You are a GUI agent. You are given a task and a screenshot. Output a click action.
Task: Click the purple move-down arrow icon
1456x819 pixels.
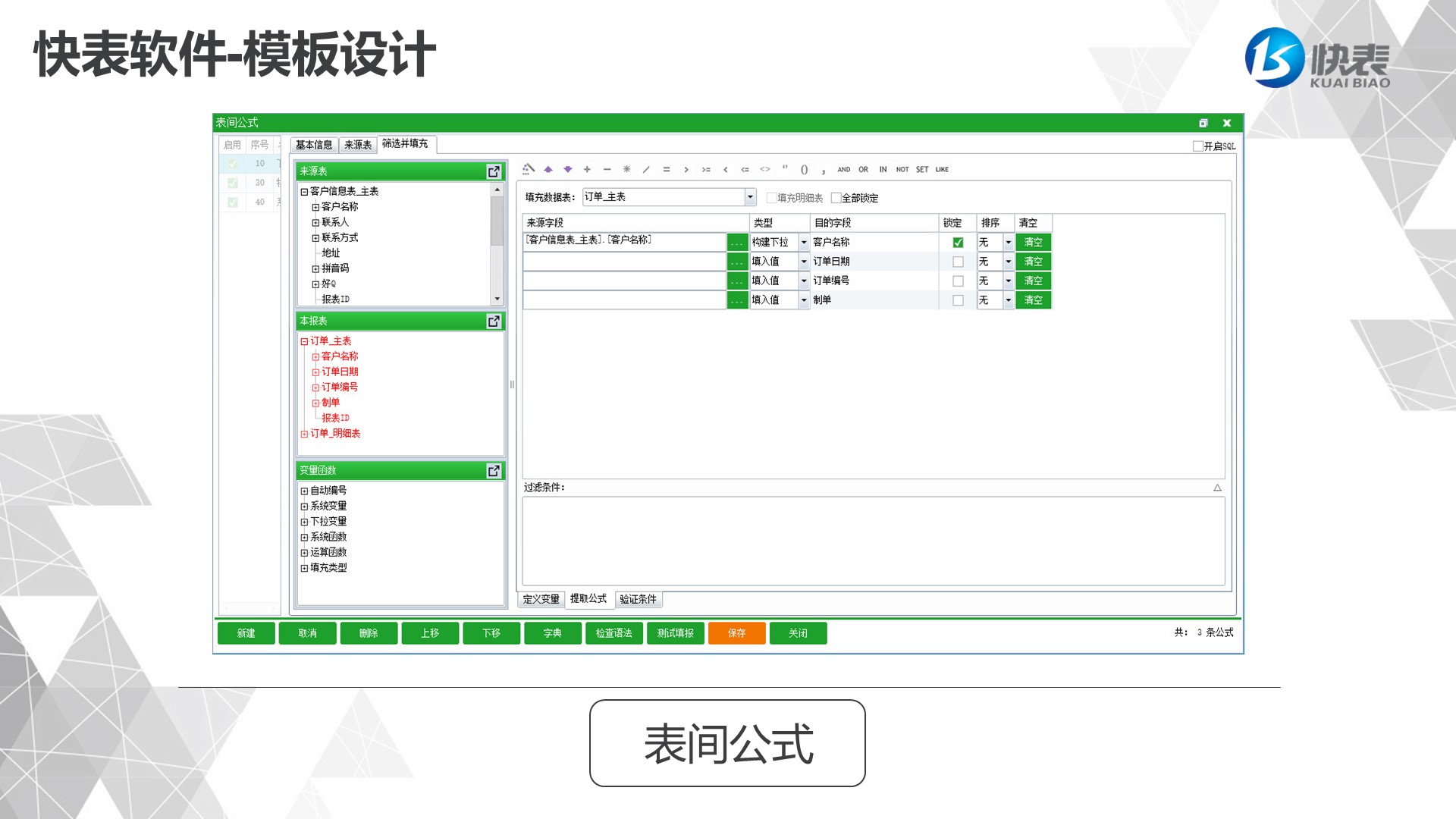coord(567,169)
